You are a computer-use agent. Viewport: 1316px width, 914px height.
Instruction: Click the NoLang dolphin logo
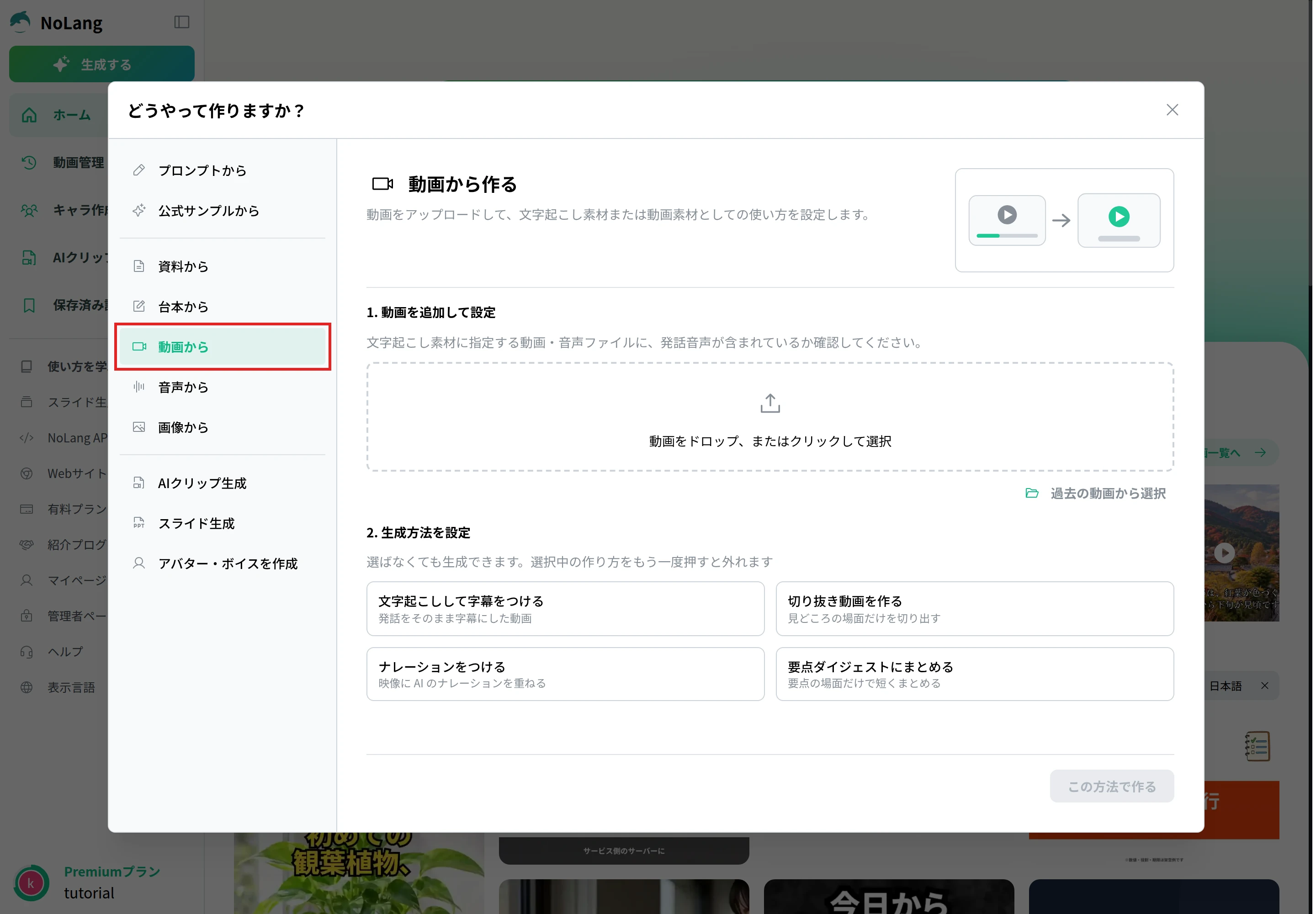coord(21,22)
